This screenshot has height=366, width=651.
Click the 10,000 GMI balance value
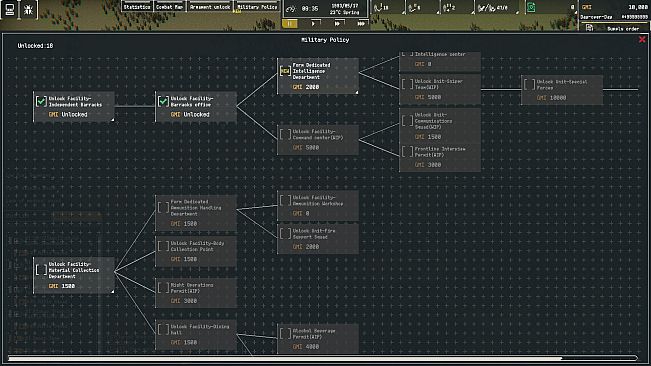[x=638, y=7]
